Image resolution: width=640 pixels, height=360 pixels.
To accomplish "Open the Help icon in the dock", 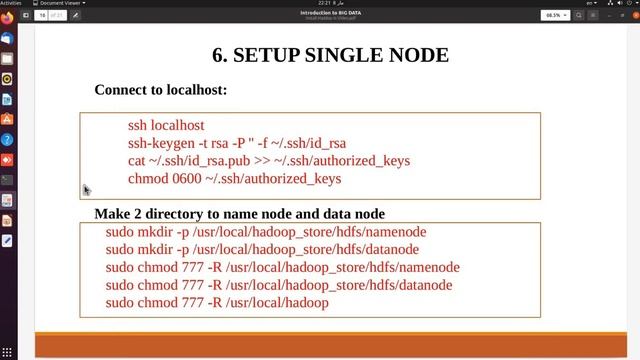I will click(x=7, y=140).
